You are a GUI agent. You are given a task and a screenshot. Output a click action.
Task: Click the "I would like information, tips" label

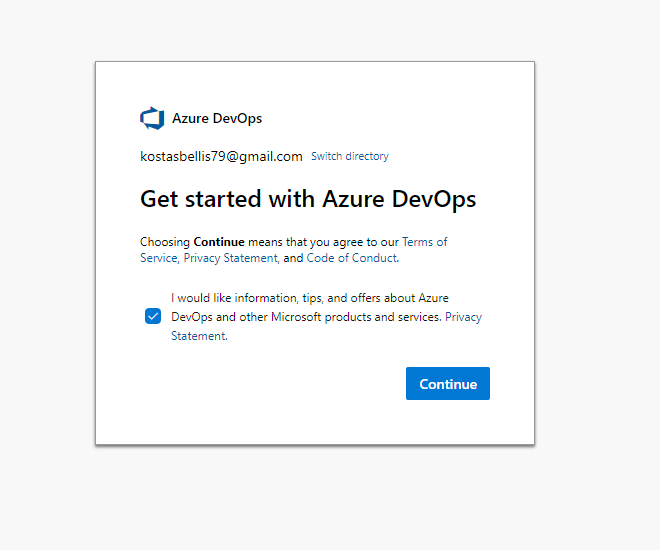[250, 298]
